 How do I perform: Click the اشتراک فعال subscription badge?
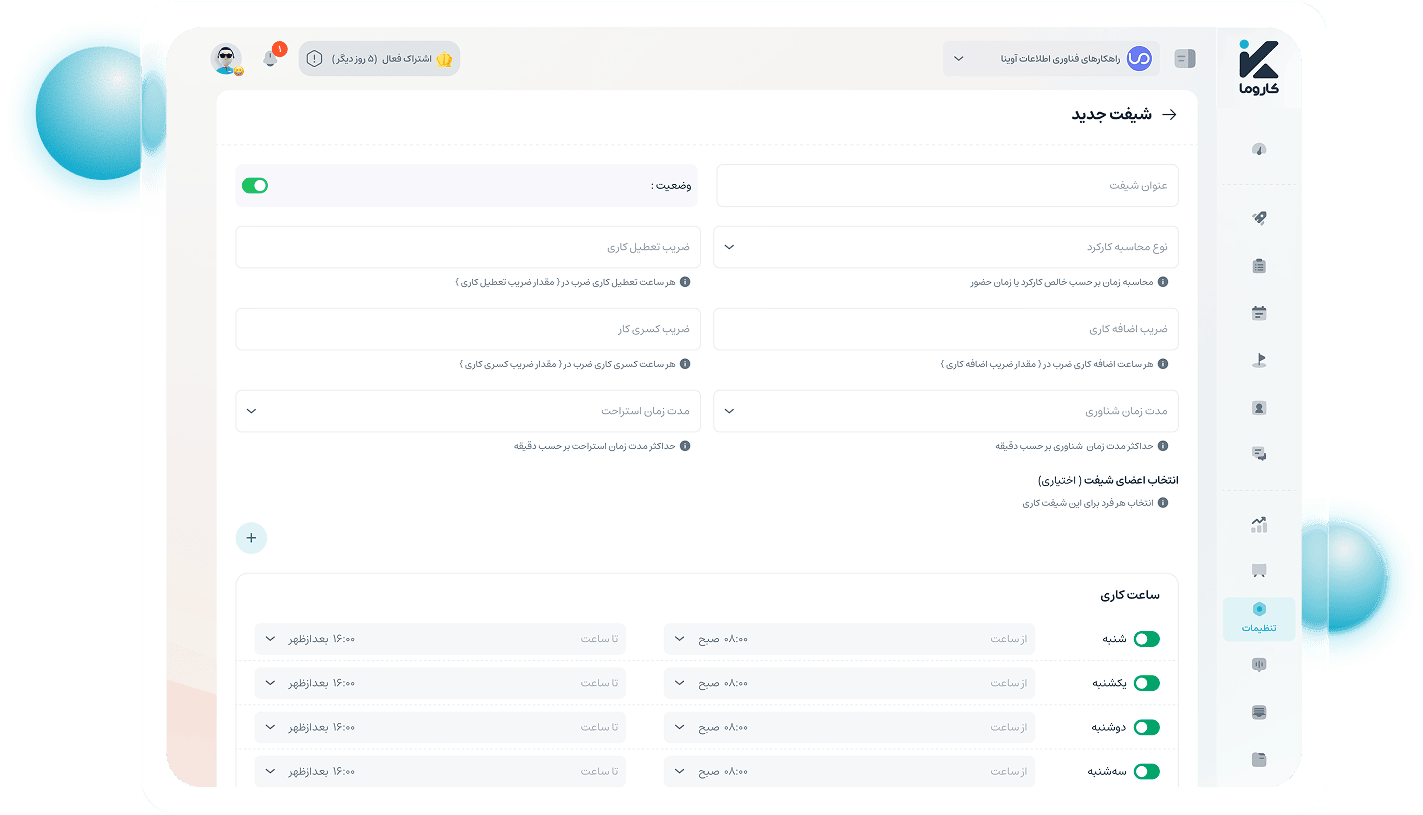click(x=379, y=59)
